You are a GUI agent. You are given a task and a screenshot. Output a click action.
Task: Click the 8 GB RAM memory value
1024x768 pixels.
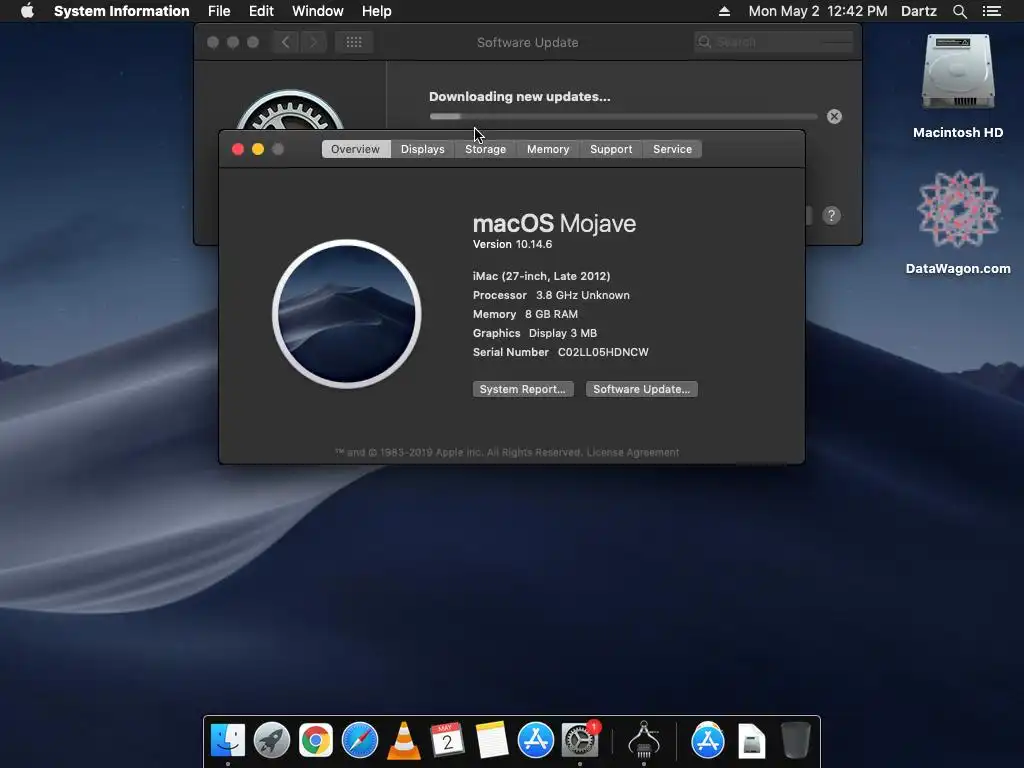click(552, 314)
